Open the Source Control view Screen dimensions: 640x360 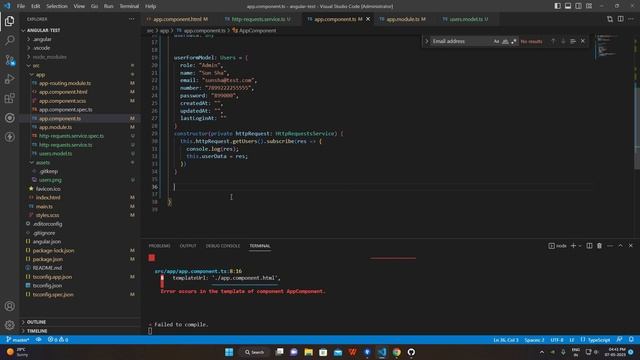click(9, 60)
